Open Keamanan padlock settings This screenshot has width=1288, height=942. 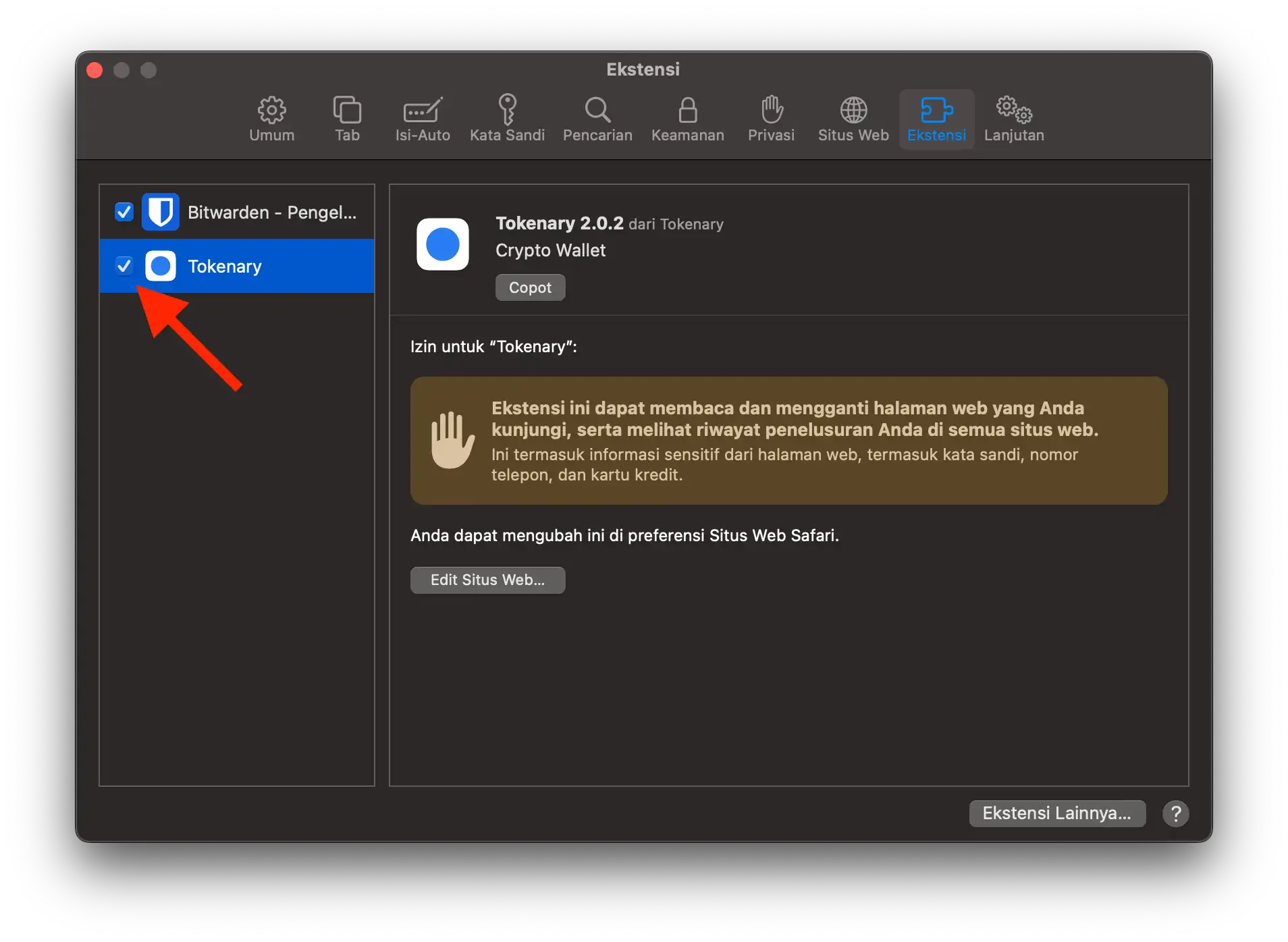(687, 119)
